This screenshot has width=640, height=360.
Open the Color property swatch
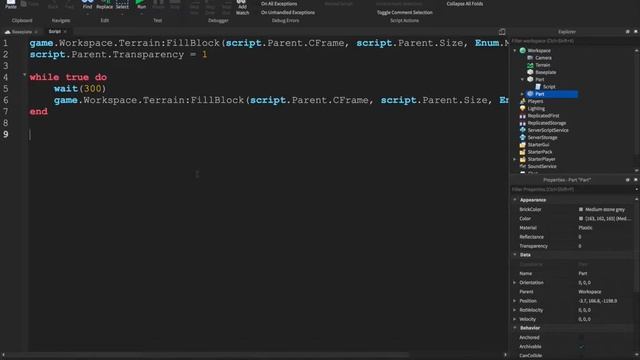point(581,219)
